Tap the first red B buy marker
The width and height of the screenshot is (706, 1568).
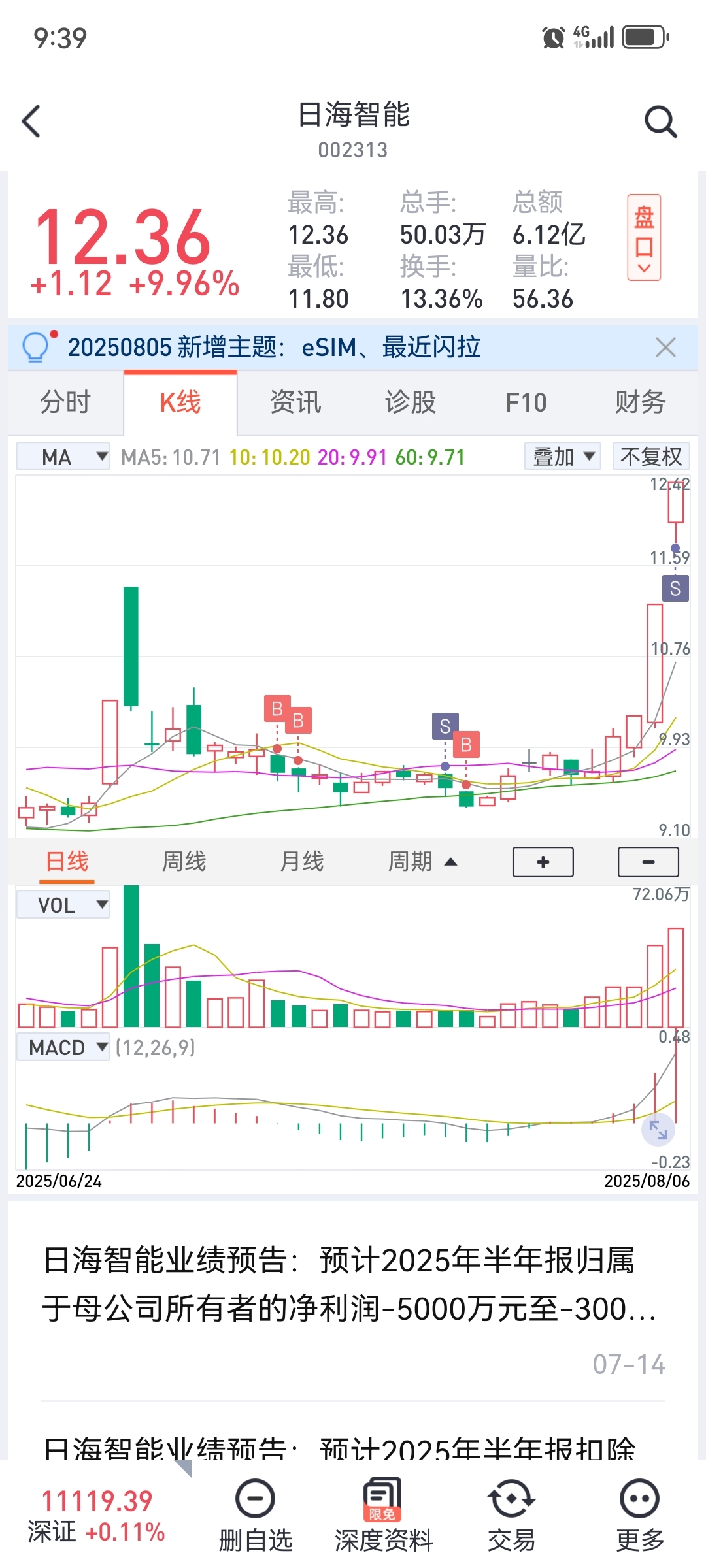277,709
